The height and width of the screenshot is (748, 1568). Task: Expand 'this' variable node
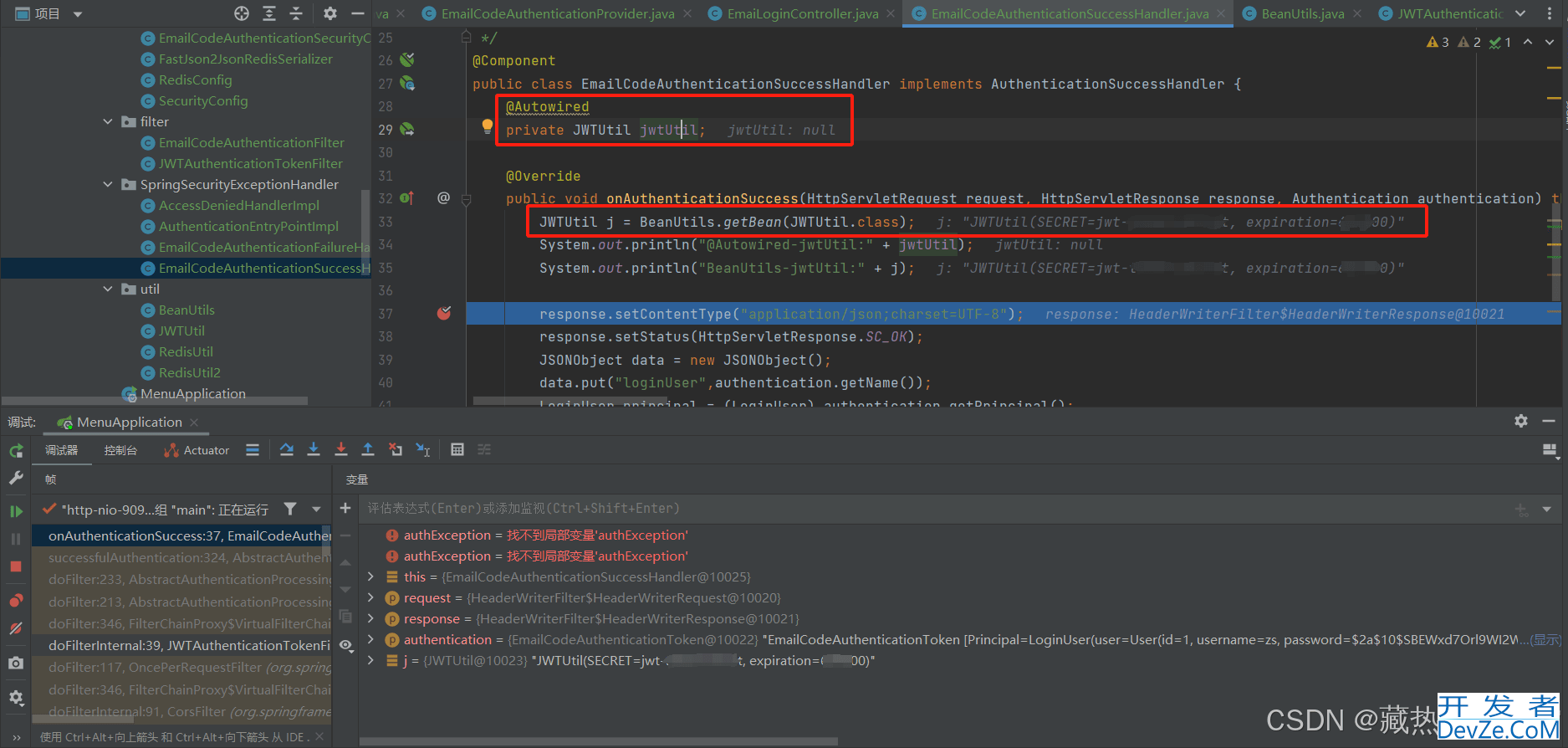coord(371,576)
